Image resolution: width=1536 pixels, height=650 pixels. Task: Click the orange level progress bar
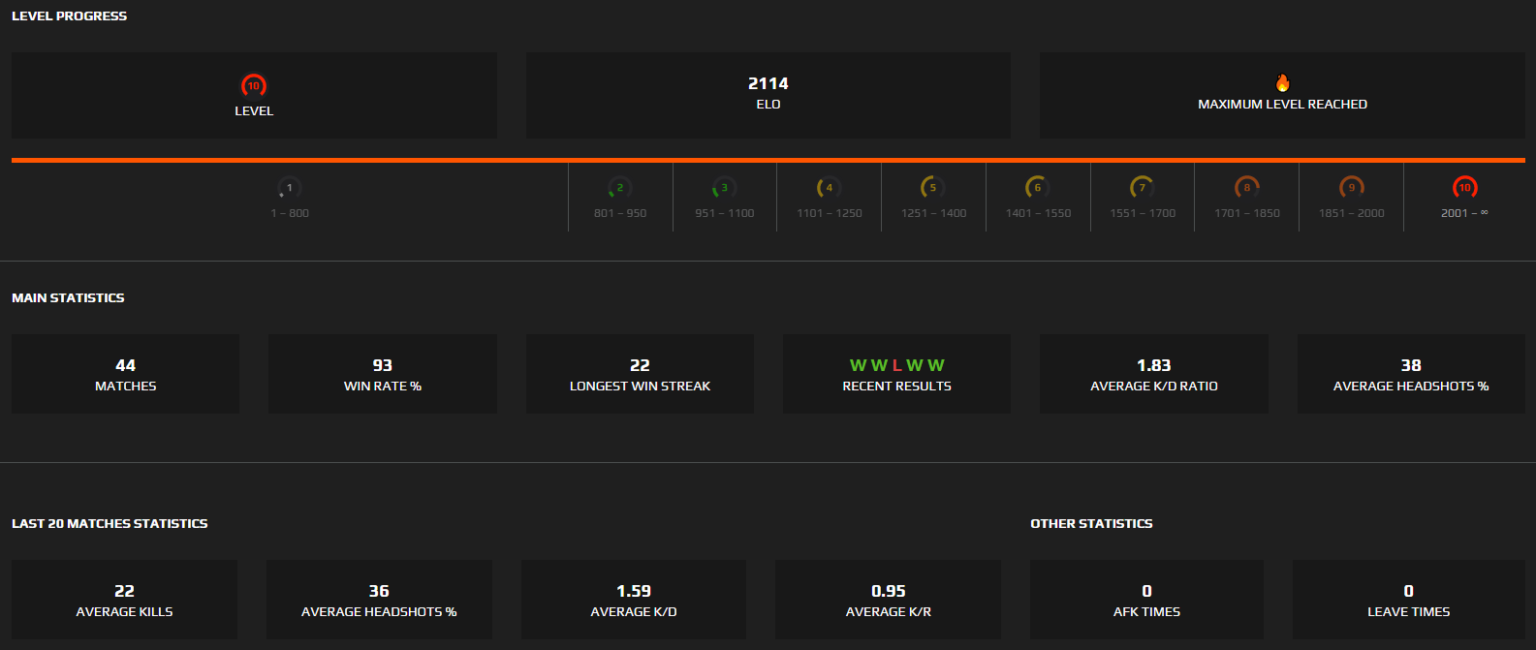point(768,158)
